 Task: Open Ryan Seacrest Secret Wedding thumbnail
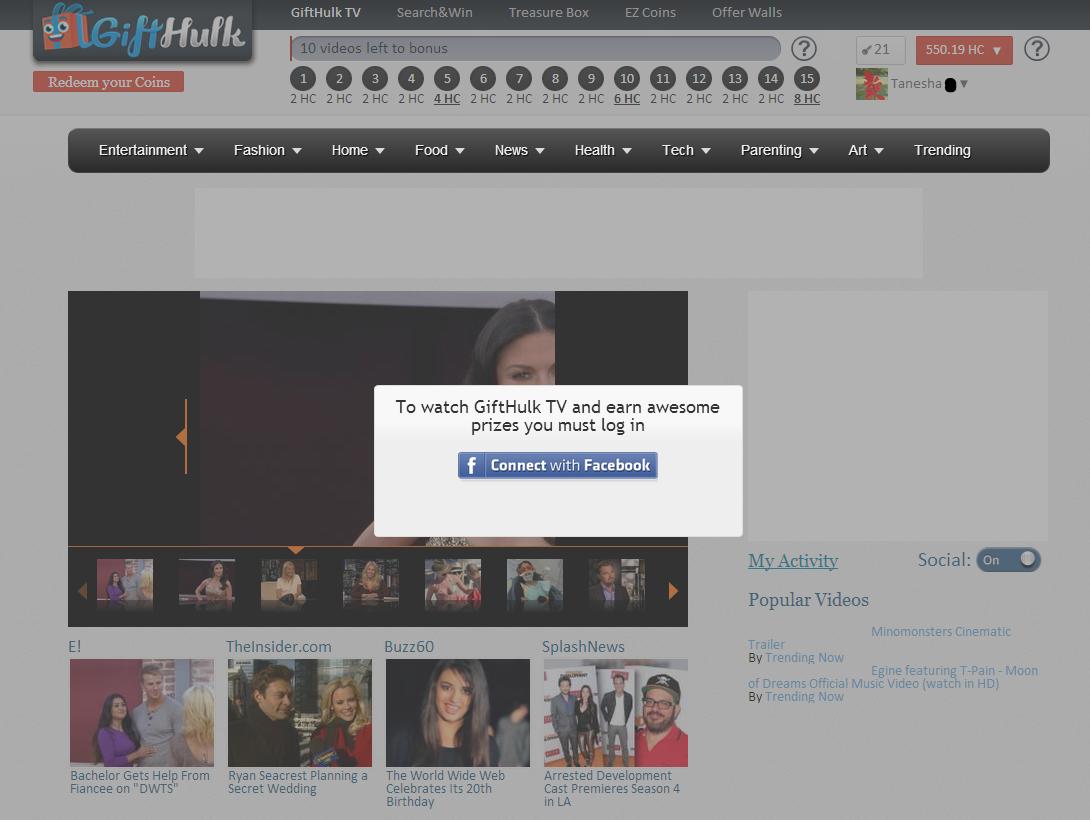click(x=300, y=713)
